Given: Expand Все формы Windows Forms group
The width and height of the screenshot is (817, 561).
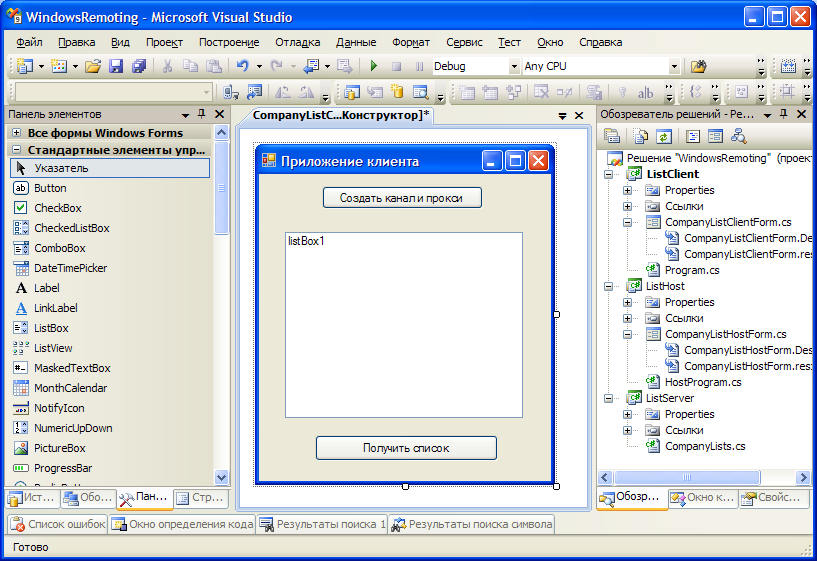Looking at the screenshot, I should tap(16, 133).
